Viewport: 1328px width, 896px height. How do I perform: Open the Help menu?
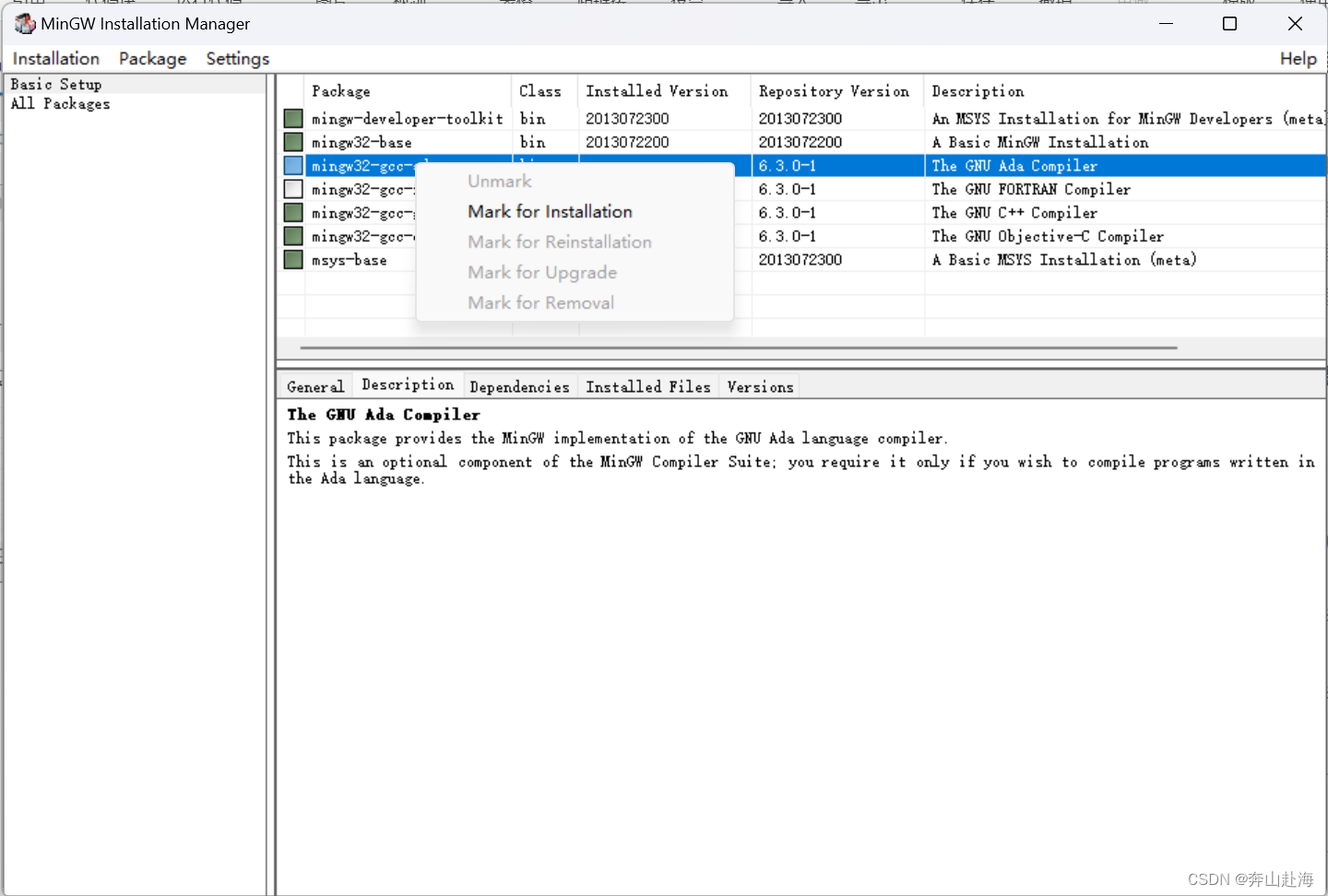tap(1298, 59)
